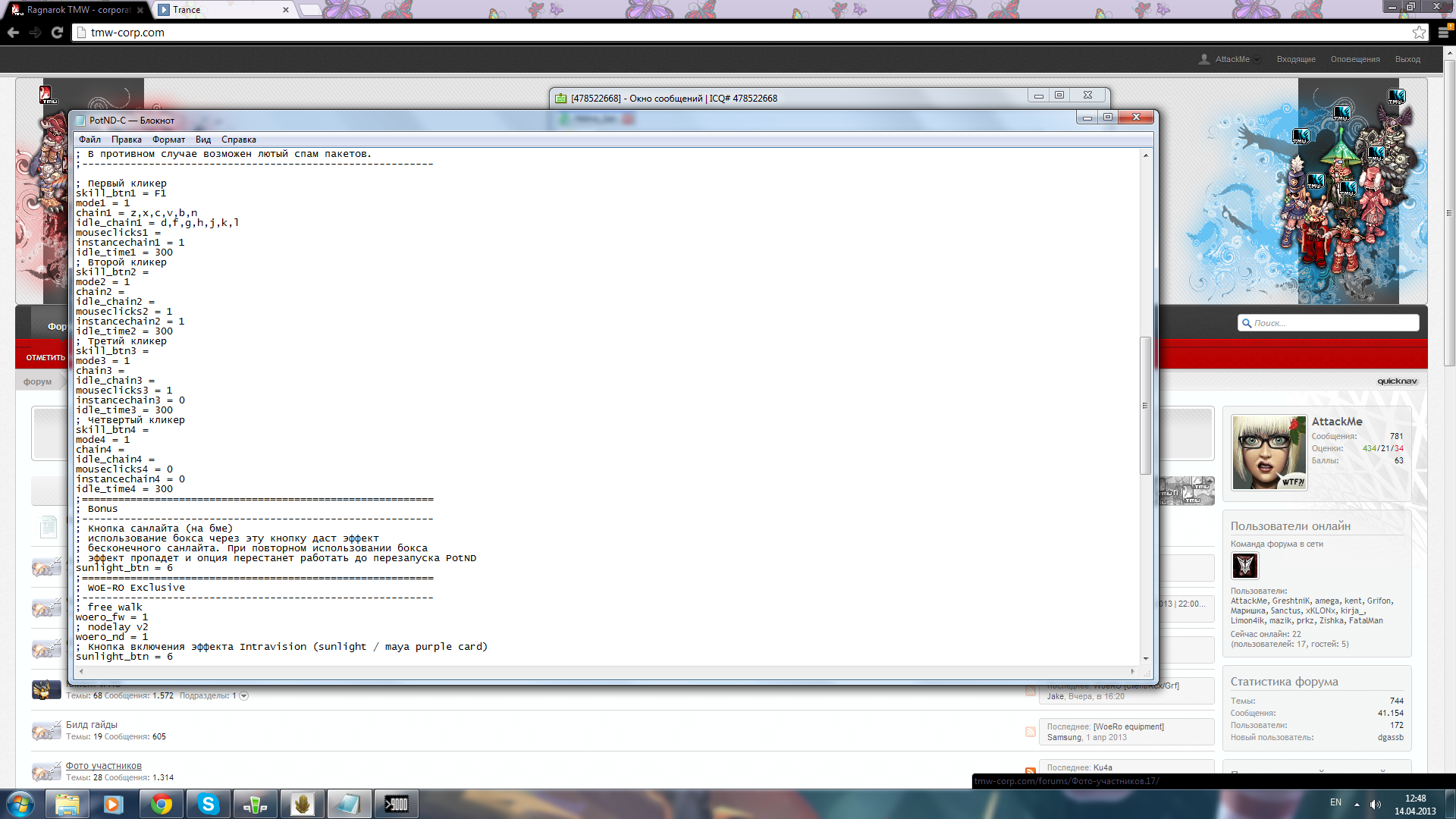Click the Notepad title bar document icon
Viewport: 1456px width, 819px height.
coord(80,121)
